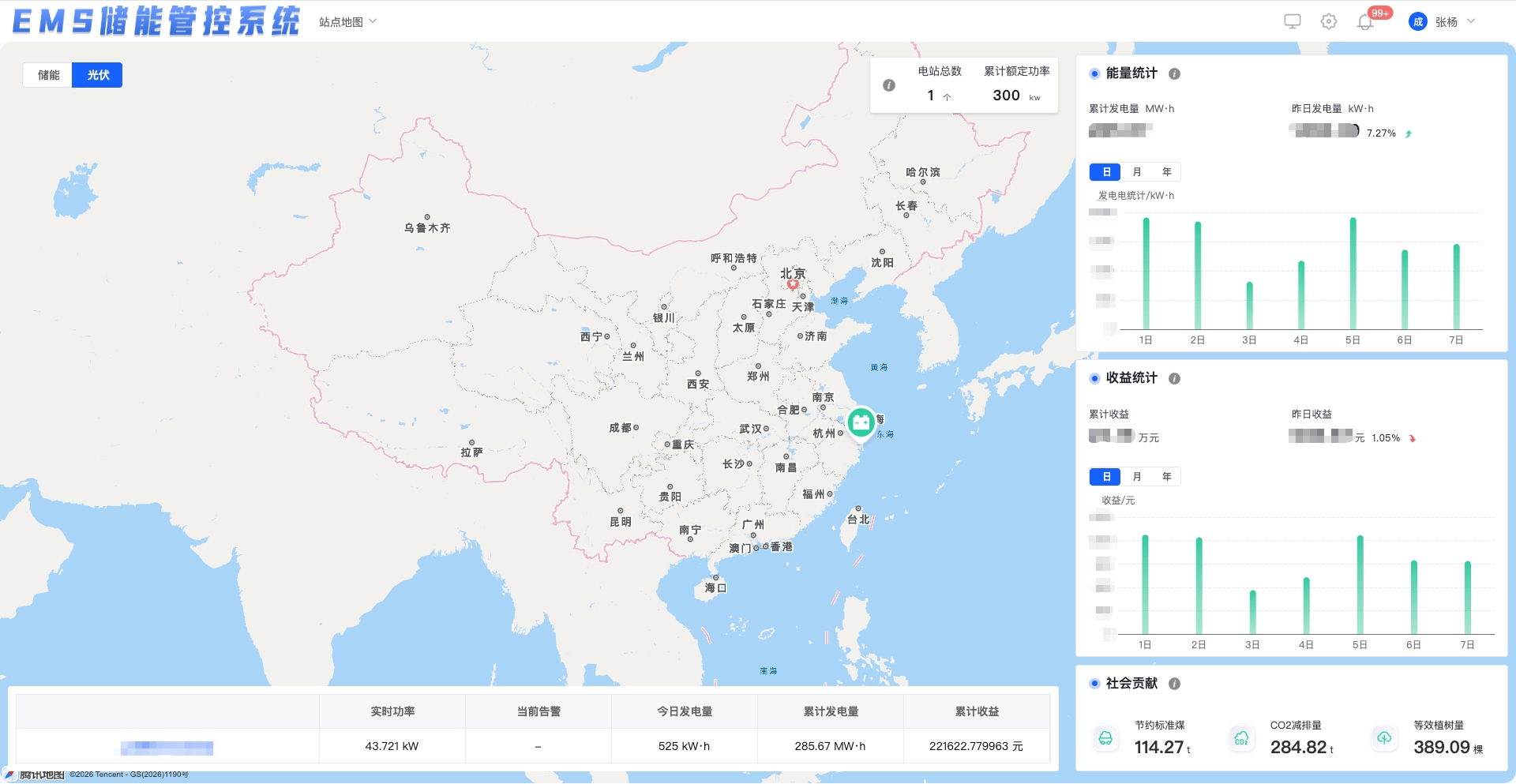Click the 1日 bar in 发电电统计 chart
The height and width of the screenshot is (784, 1516).
(x=1146, y=273)
